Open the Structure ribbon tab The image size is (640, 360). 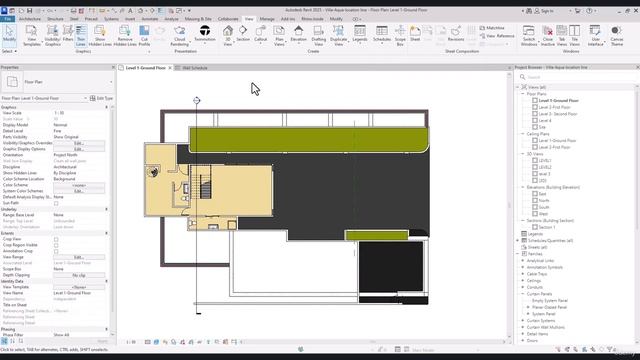click(55, 19)
